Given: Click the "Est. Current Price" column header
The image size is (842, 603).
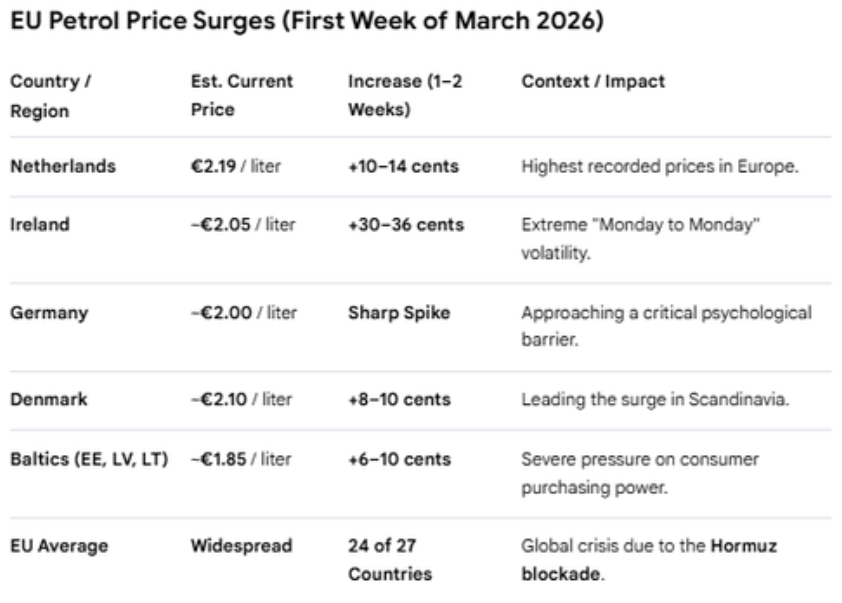Looking at the screenshot, I should pyautogui.click(x=241, y=95).
